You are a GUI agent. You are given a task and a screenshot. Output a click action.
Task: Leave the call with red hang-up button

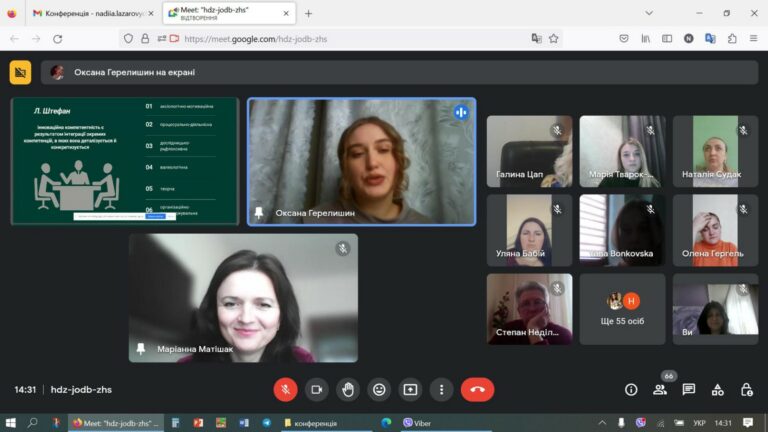click(477, 390)
